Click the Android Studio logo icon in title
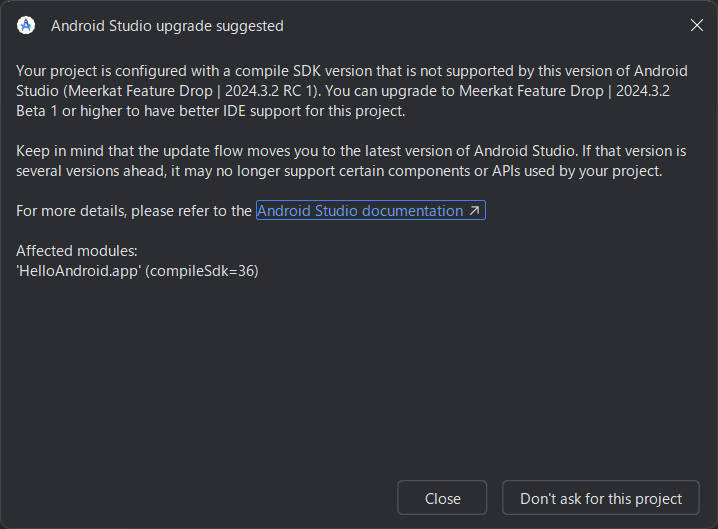 point(26,25)
